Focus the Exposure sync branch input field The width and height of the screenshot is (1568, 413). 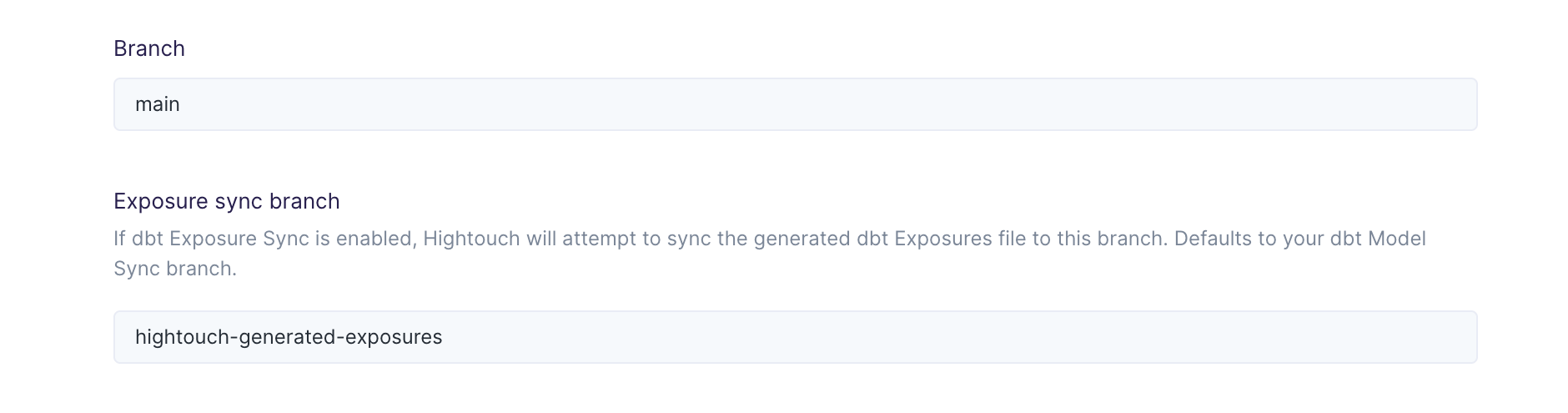(795, 337)
